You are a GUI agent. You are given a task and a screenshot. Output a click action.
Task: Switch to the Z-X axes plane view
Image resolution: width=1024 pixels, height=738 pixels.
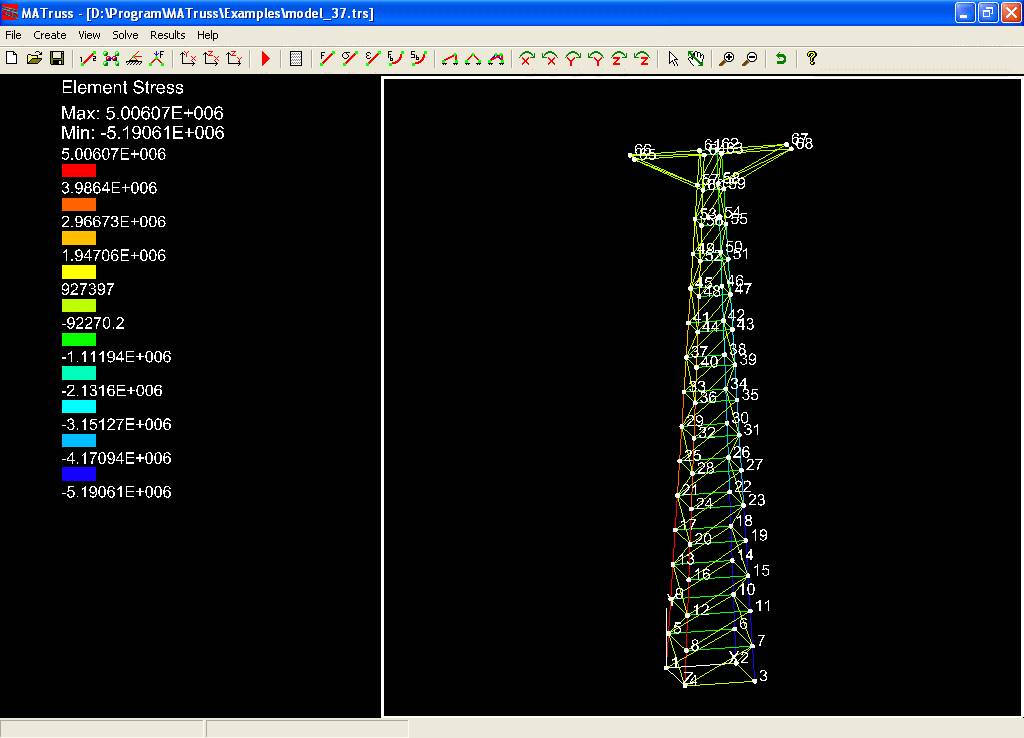tap(211, 59)
